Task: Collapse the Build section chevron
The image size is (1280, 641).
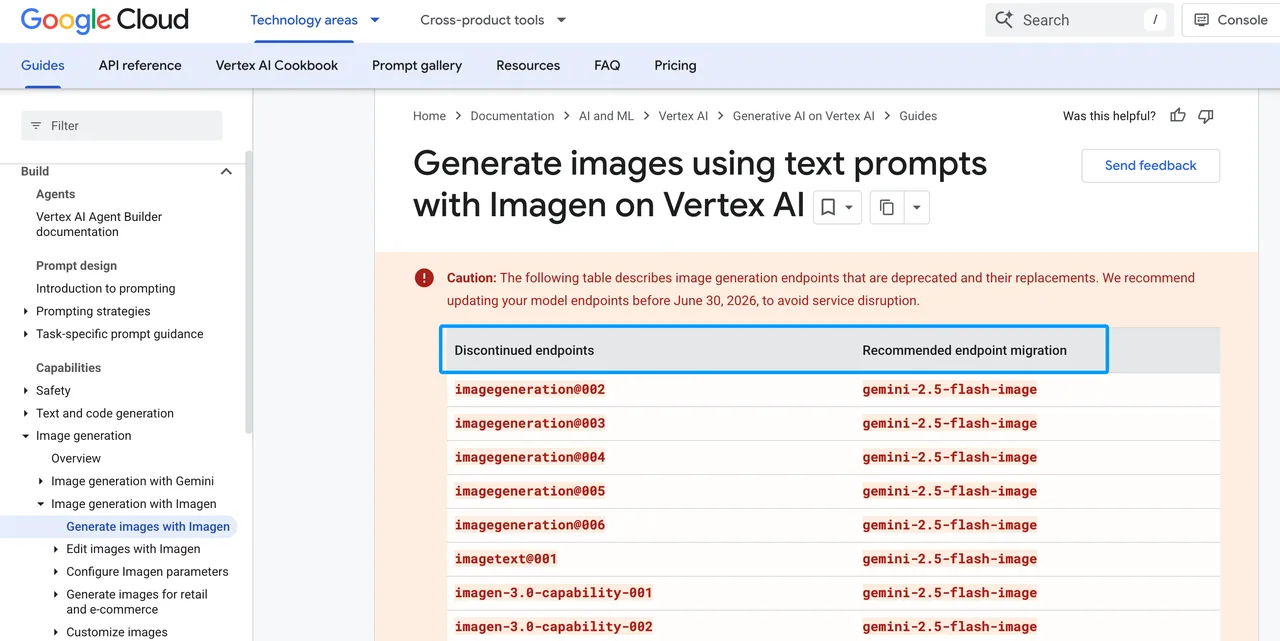Action: [x=226, y=171]
